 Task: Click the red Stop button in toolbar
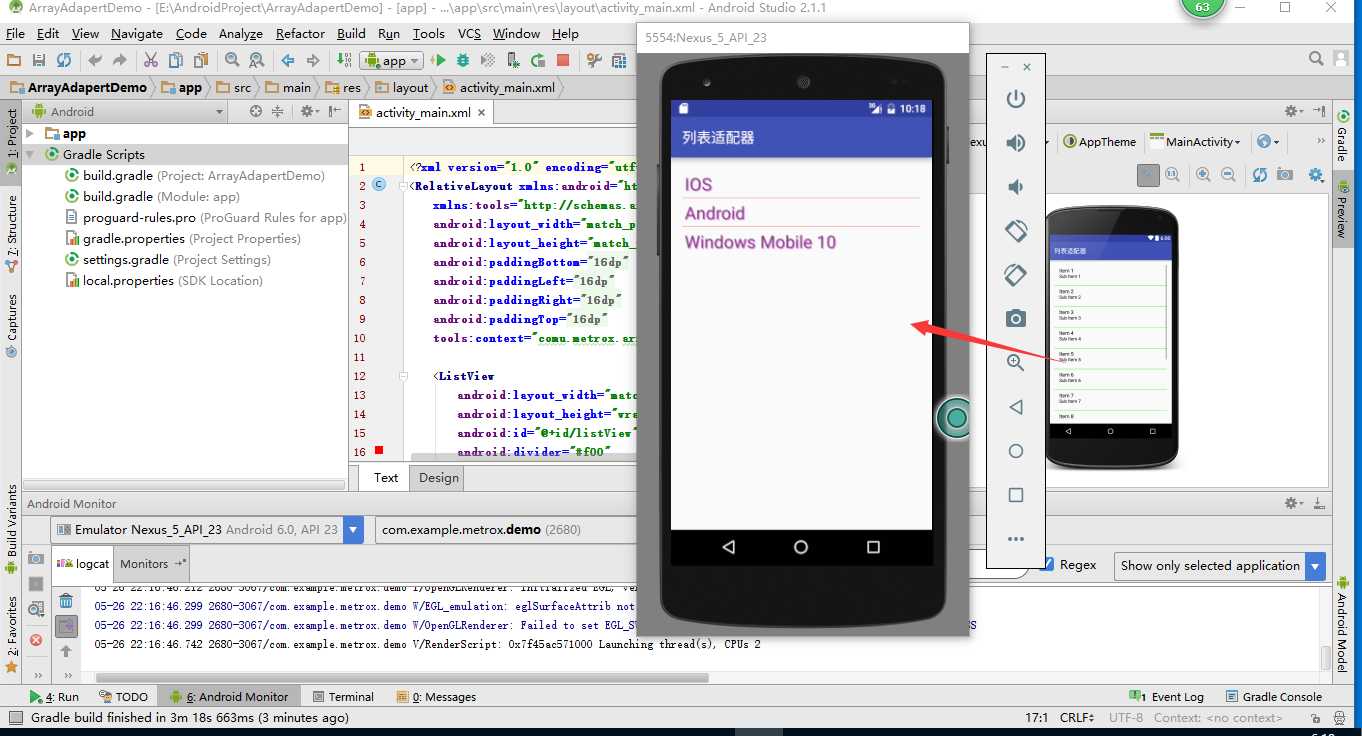point(563,60)
